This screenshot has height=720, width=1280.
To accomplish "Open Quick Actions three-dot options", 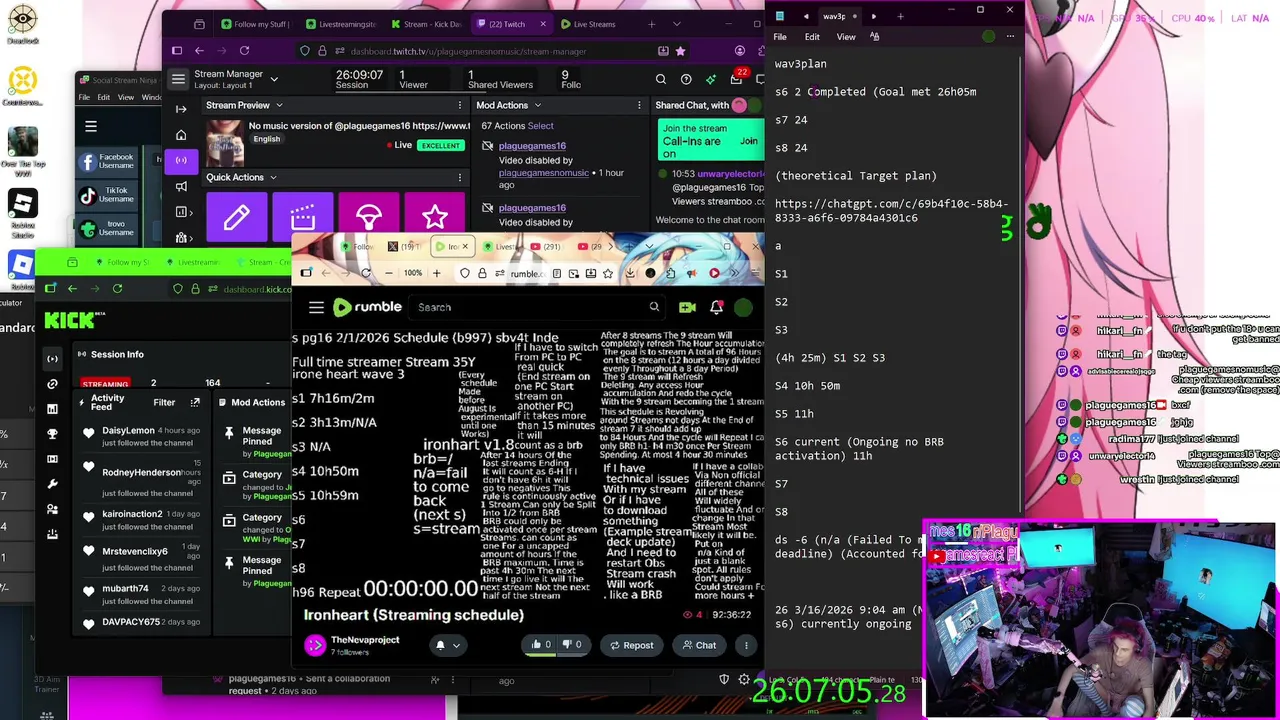I will pyautogui.click(x=459, y=177).
